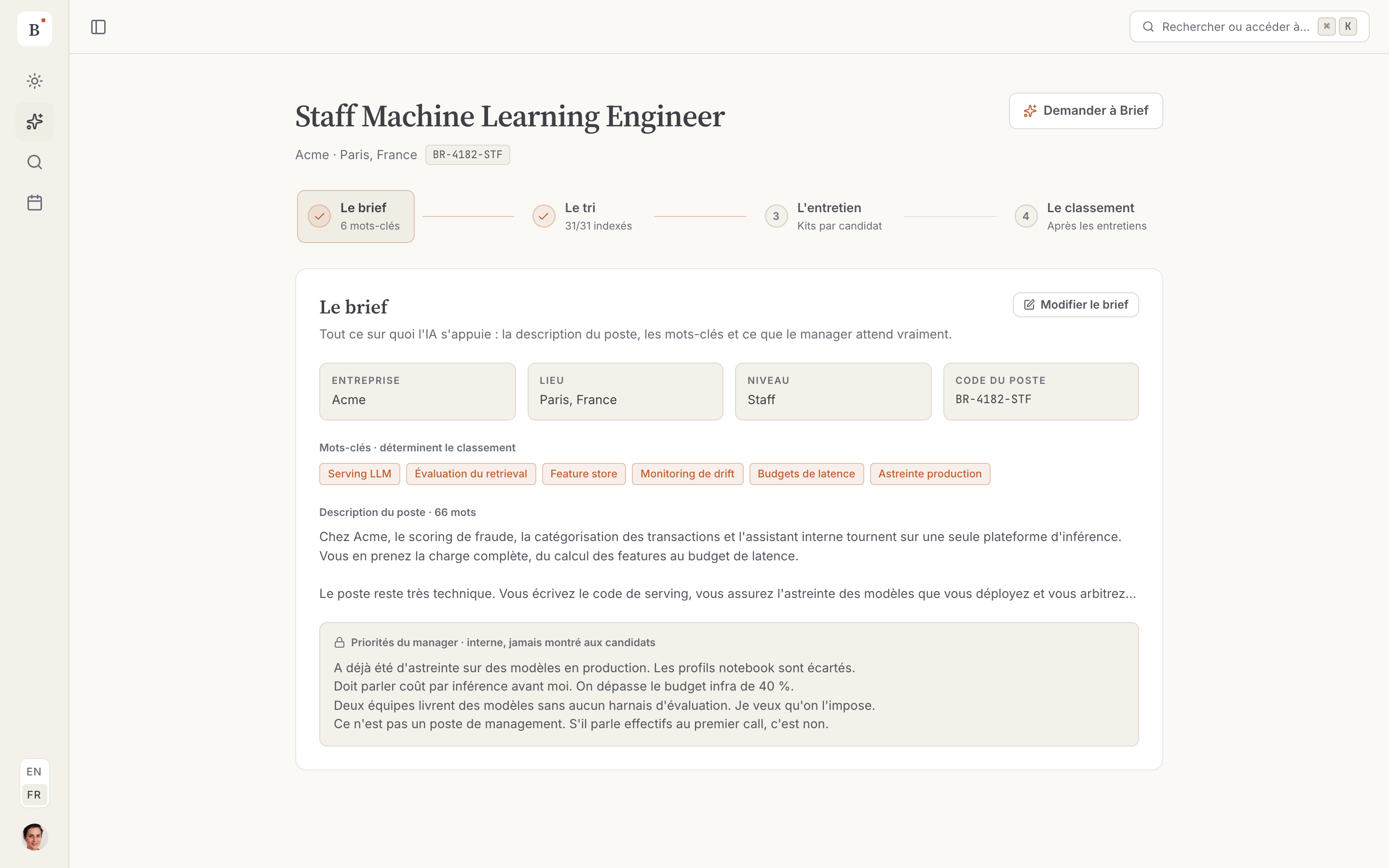
Task: Select the Entreprise Acme field
Action: pyautogui.click(x=417, y=392)
